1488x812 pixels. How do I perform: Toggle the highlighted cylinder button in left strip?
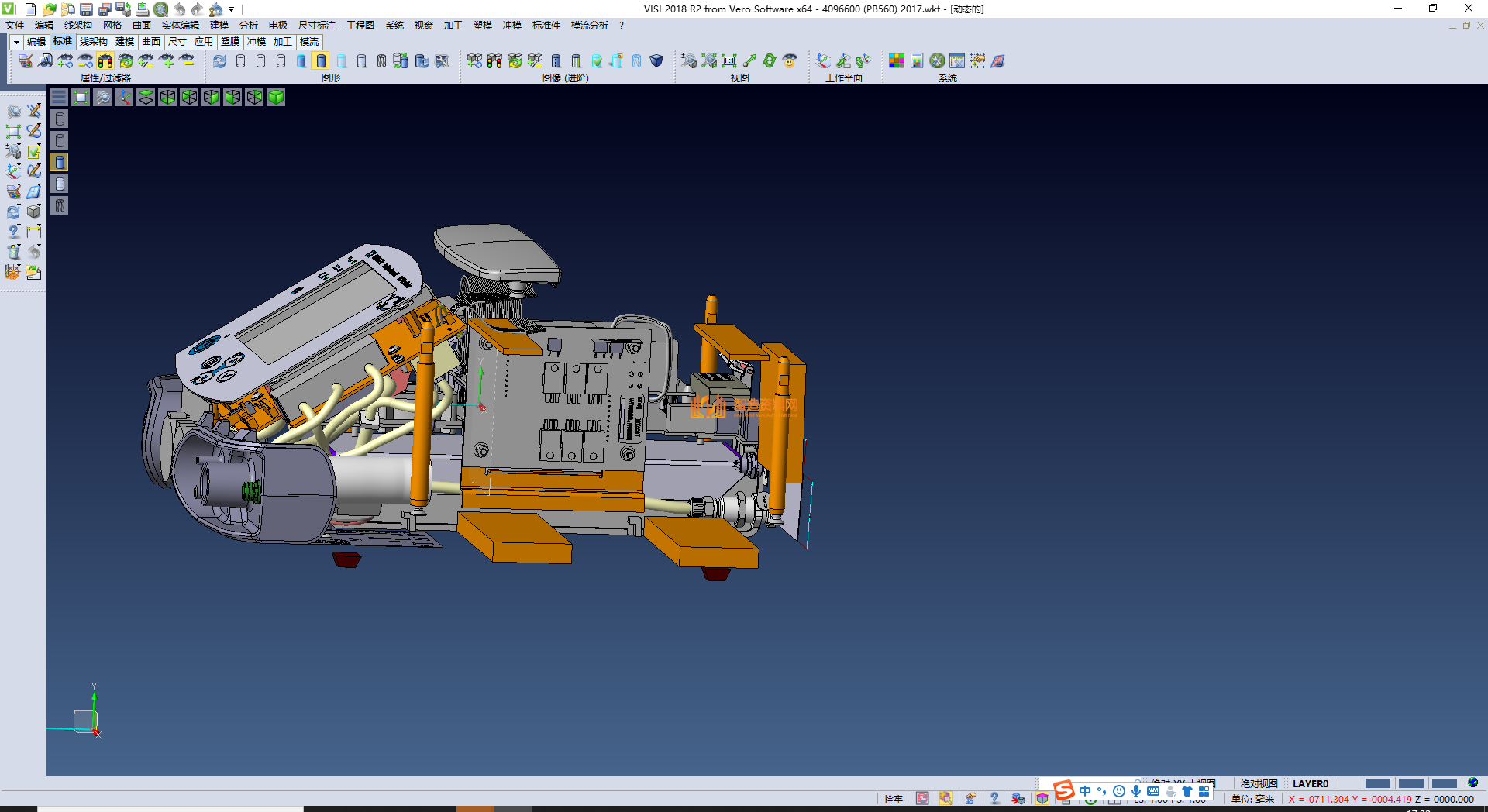(x=60, y=162)
